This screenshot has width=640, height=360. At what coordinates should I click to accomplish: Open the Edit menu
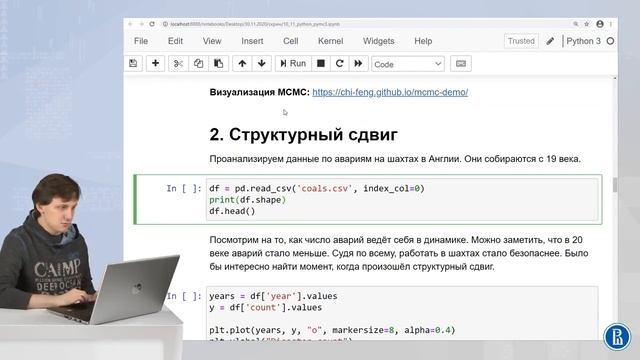click(x=175, y=41)
